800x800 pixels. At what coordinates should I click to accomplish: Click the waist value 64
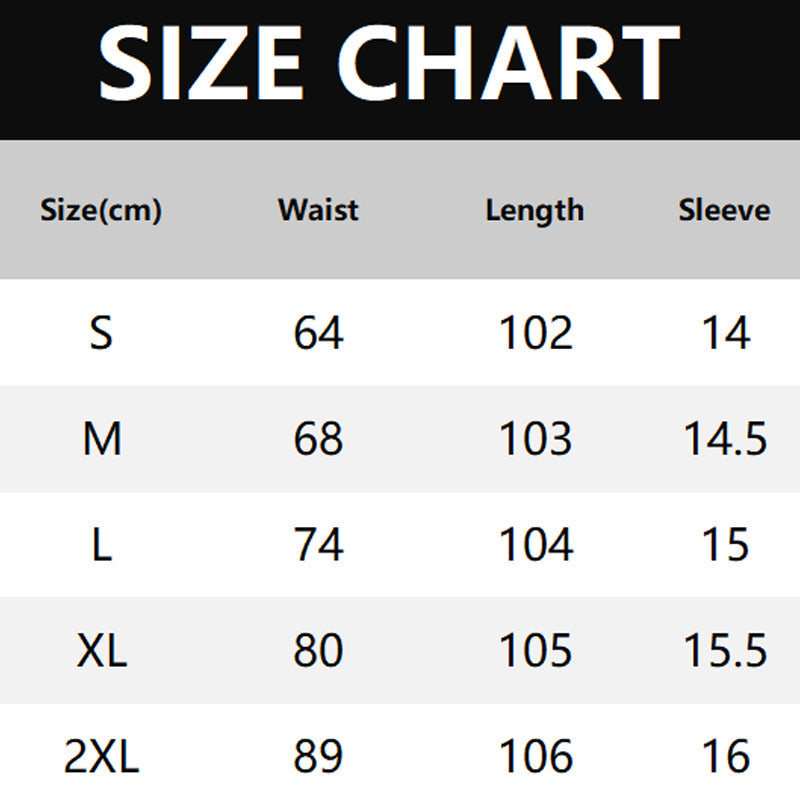point(318,333)
